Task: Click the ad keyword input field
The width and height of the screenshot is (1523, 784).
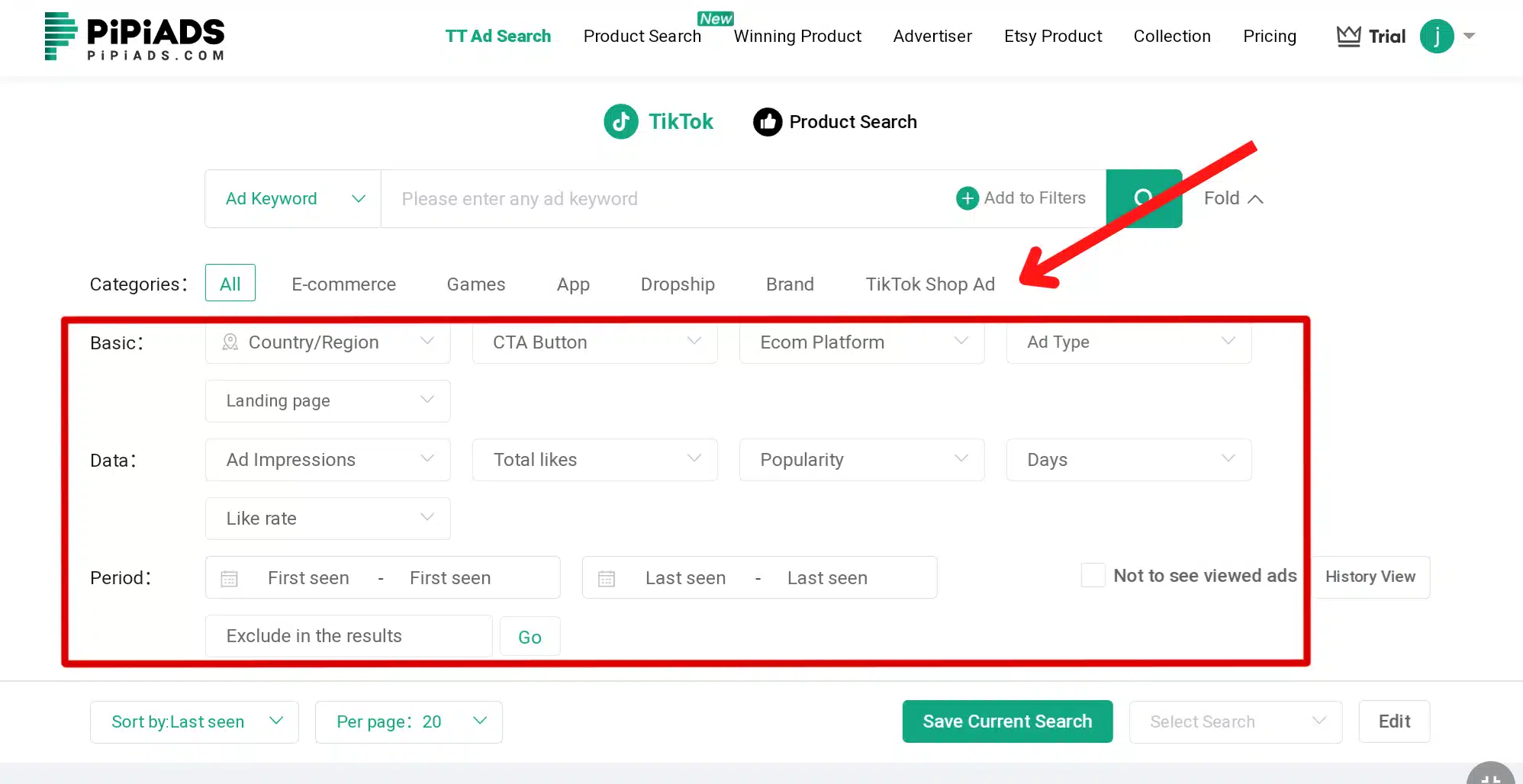Action: pyautogui.click(x=649, y=198)
